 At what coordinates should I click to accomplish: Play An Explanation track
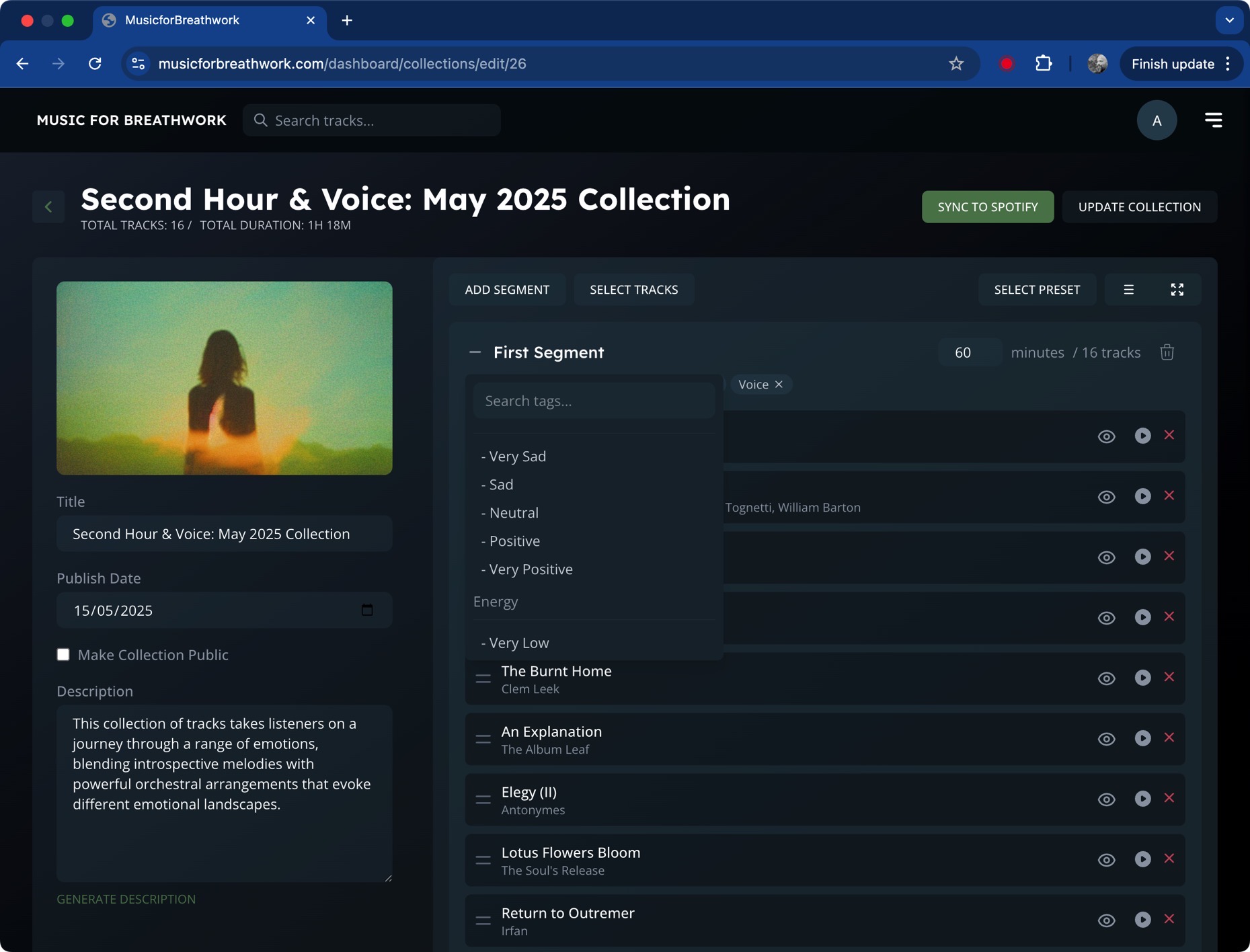(x=1142, y=738)
